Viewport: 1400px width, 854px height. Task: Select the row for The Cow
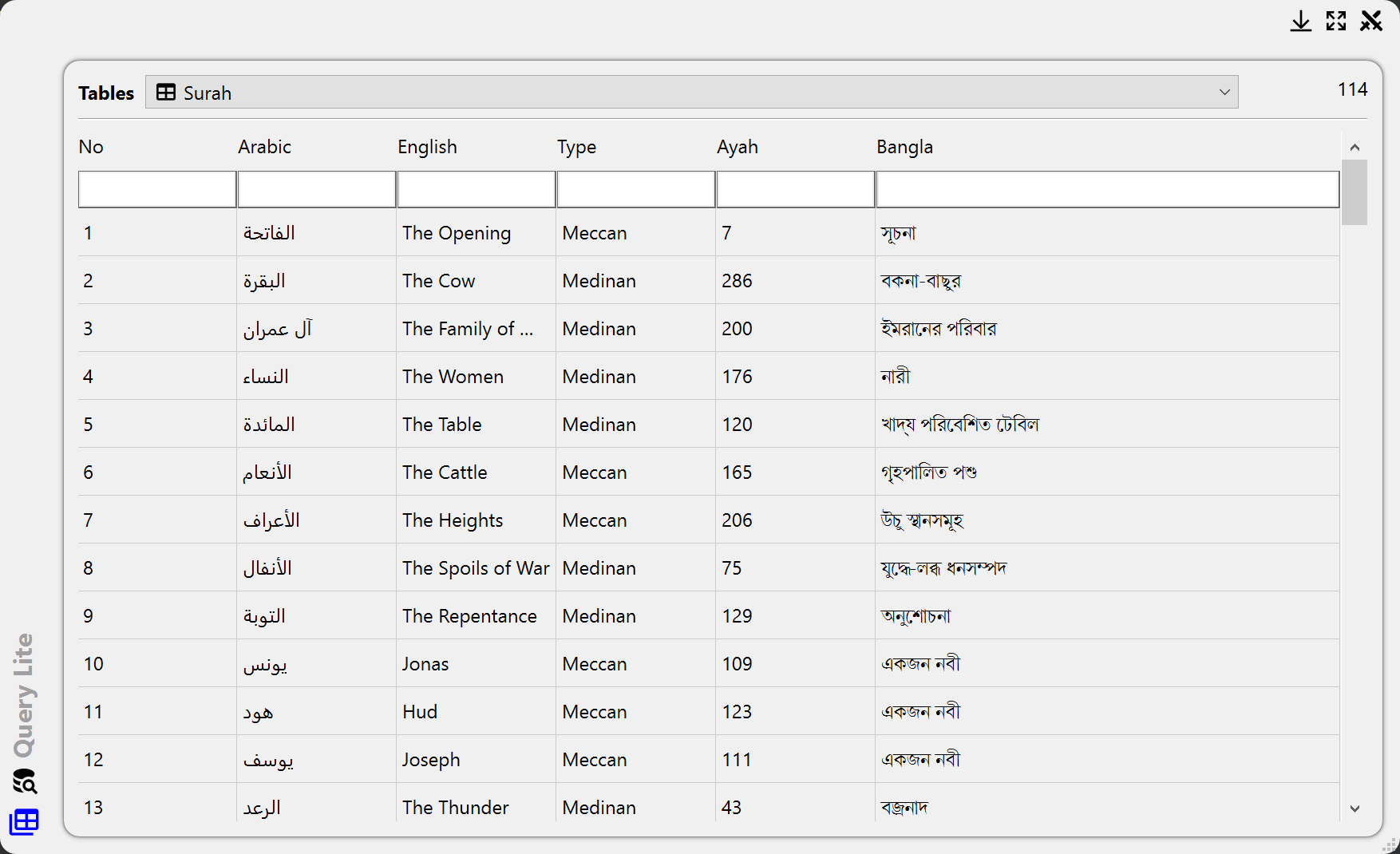[x=438, y=281]
